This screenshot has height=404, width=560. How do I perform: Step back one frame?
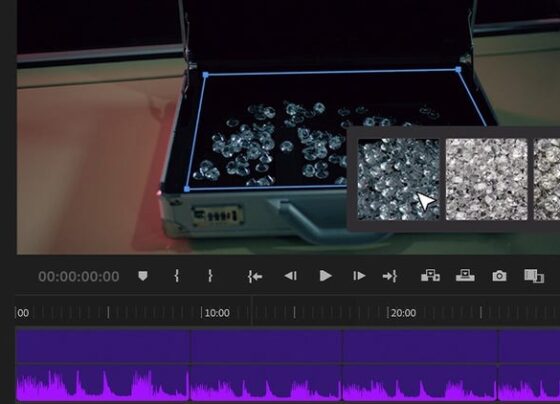tap(290, 276)
